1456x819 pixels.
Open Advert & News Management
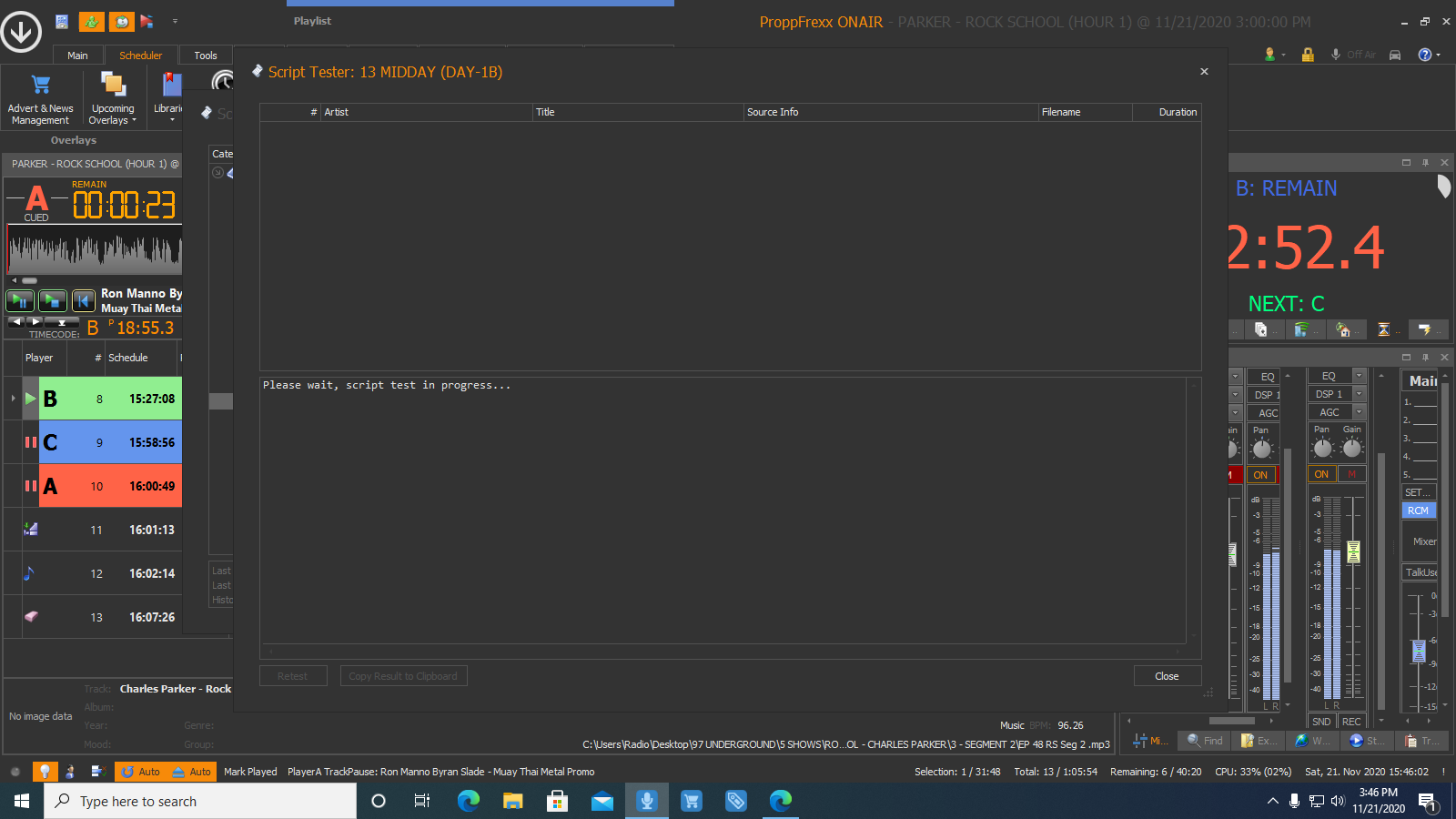(40, 99)
